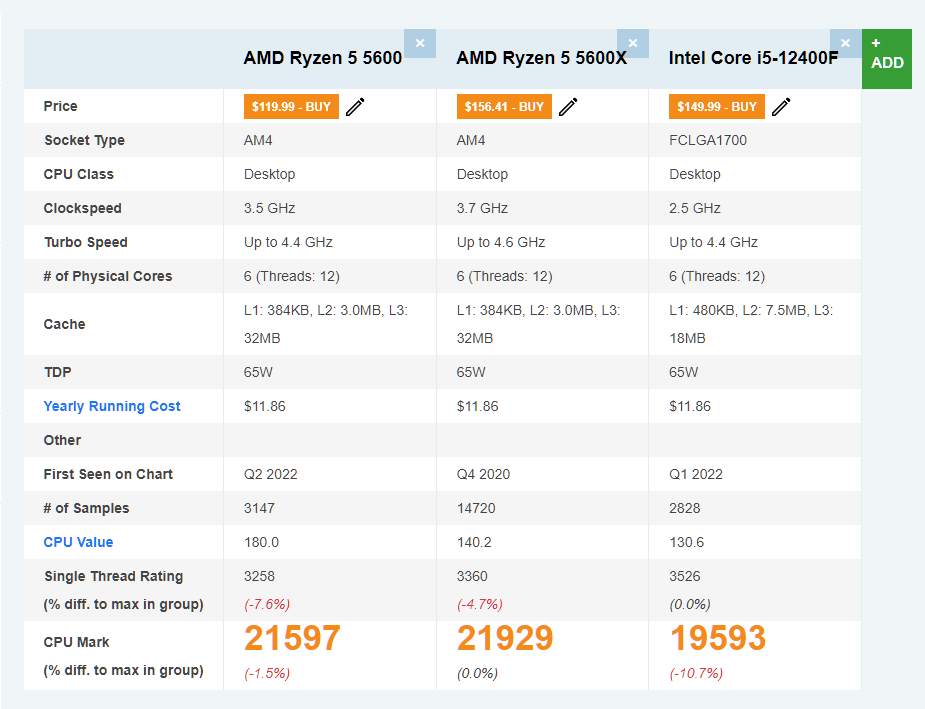The image size is (925, 709).
Task: Buy the Ryzen 5 5600X at $156.41
Action: (504, 107)
